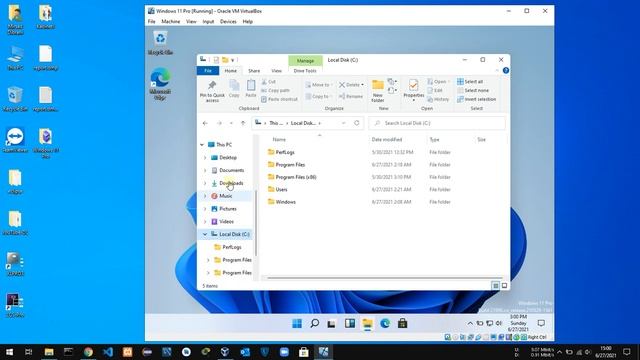Show hidden tray icons in the Windows 11 VM

point(470,323)
